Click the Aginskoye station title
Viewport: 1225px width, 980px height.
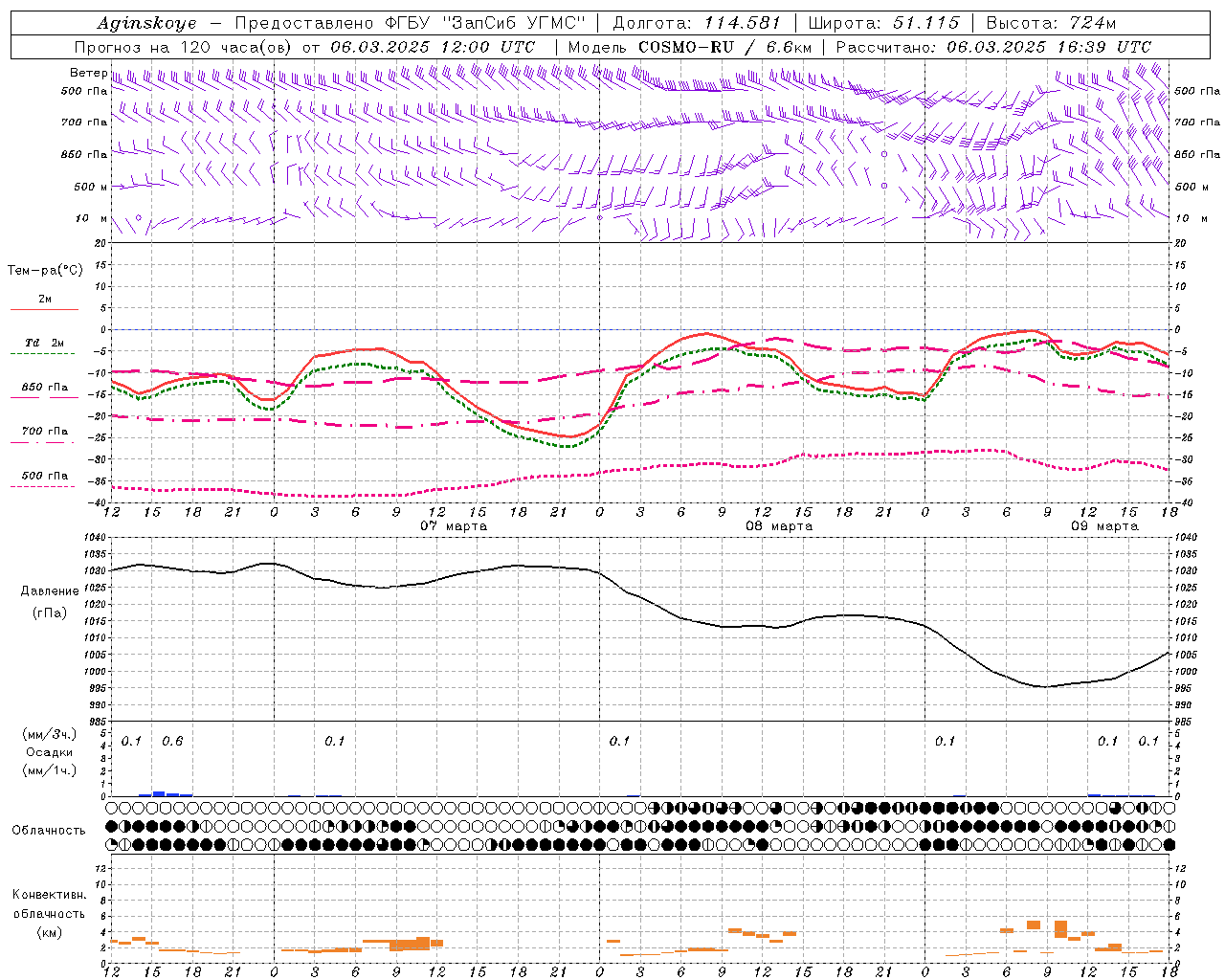[x=146, y=23]
